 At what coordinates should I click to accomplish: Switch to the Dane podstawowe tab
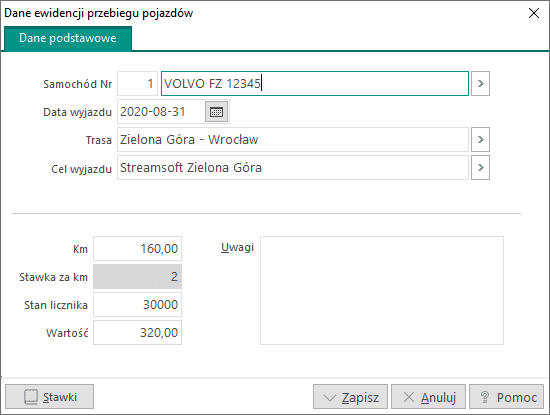68,38
